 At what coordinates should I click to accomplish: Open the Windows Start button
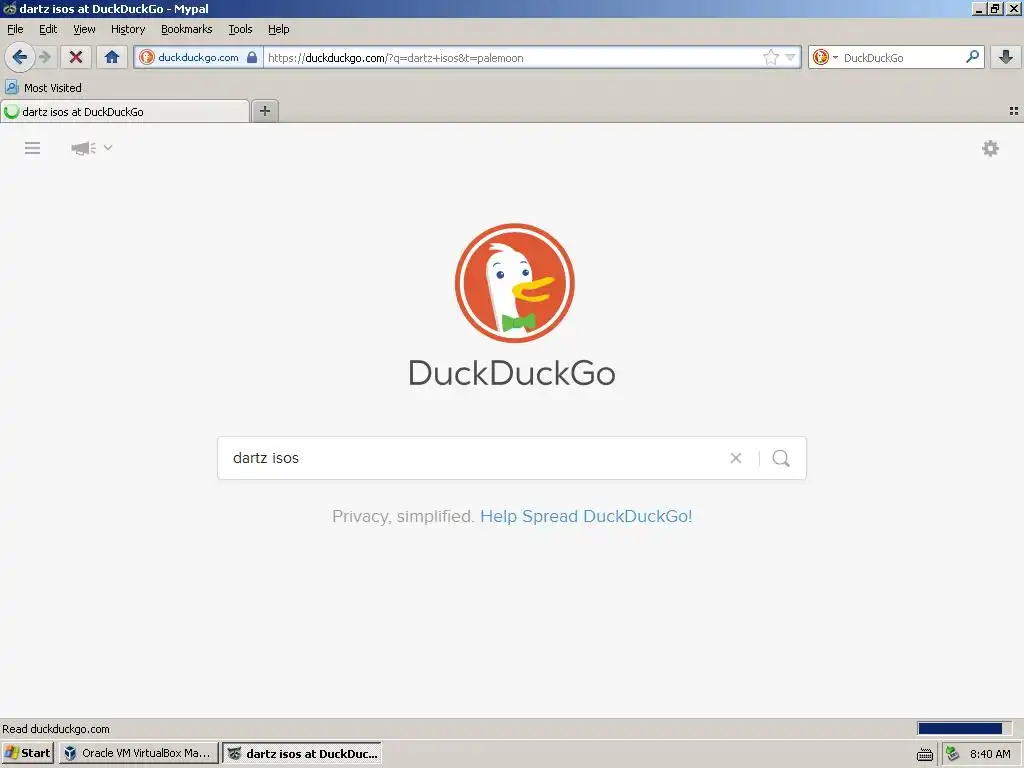click(x=27, y=753)
